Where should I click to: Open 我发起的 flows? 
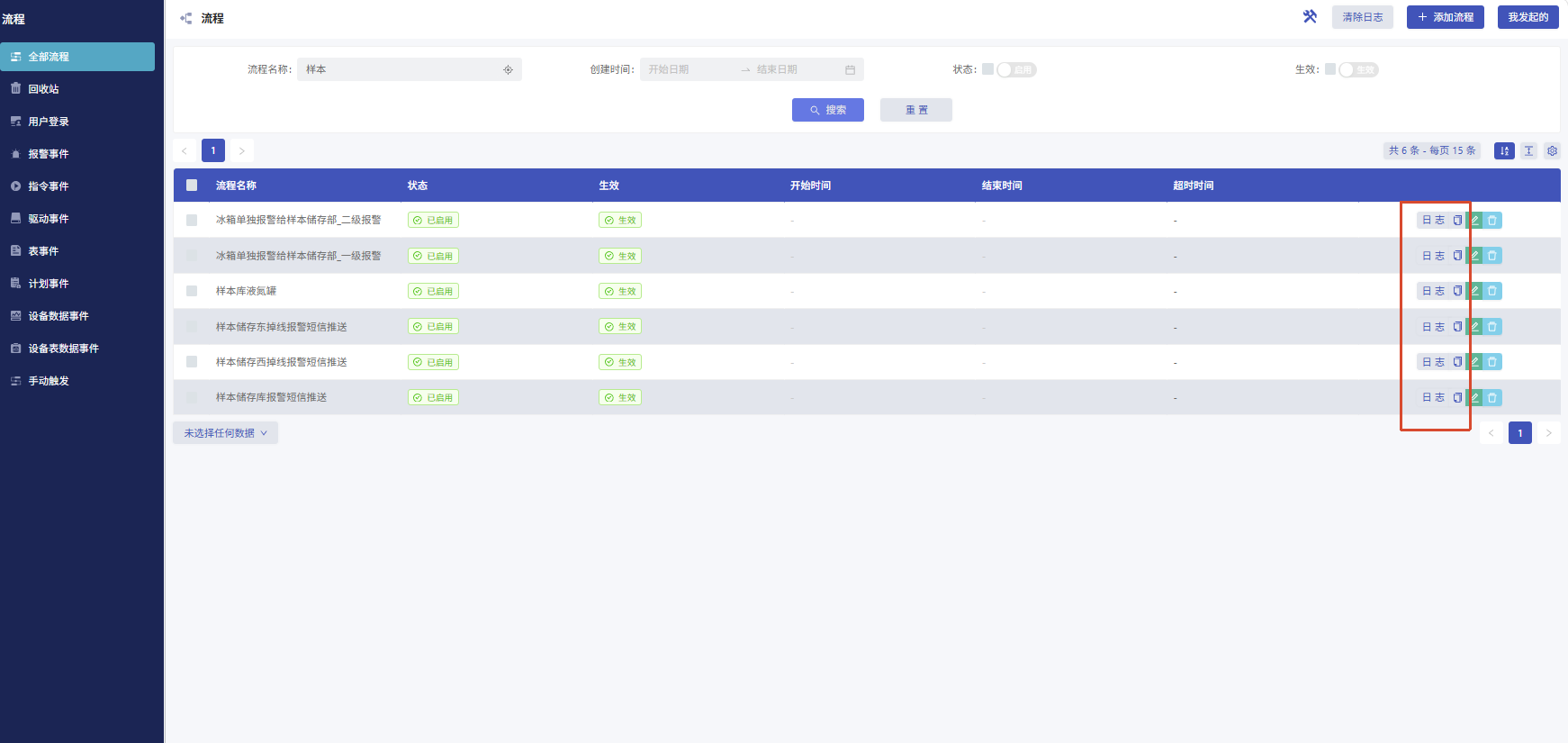coord(1528,17)
